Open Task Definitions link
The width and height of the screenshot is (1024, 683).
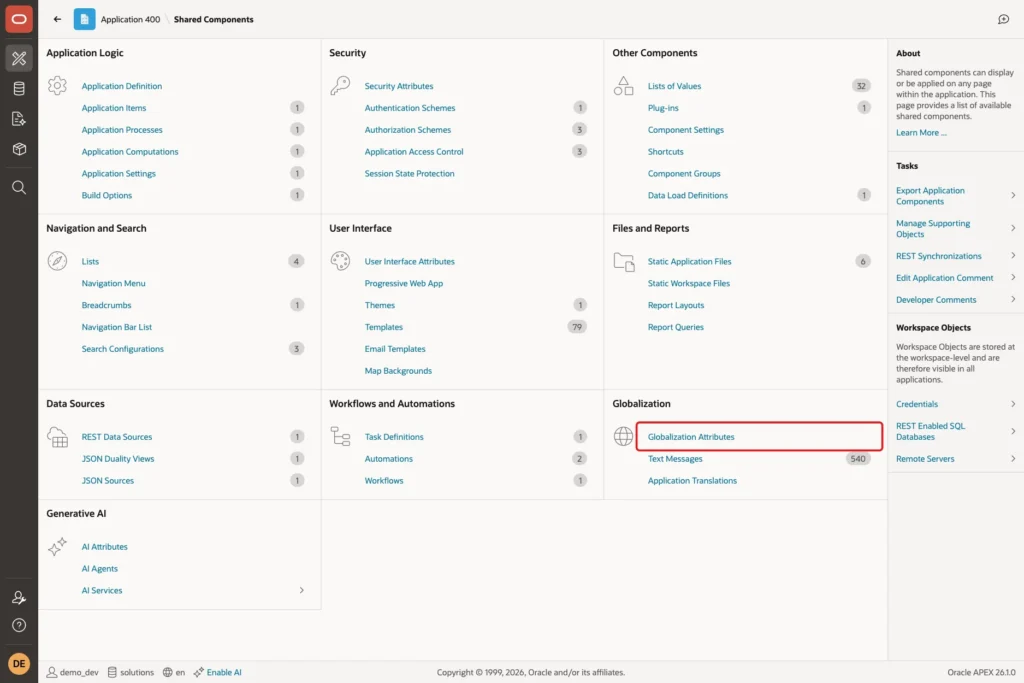394,437
